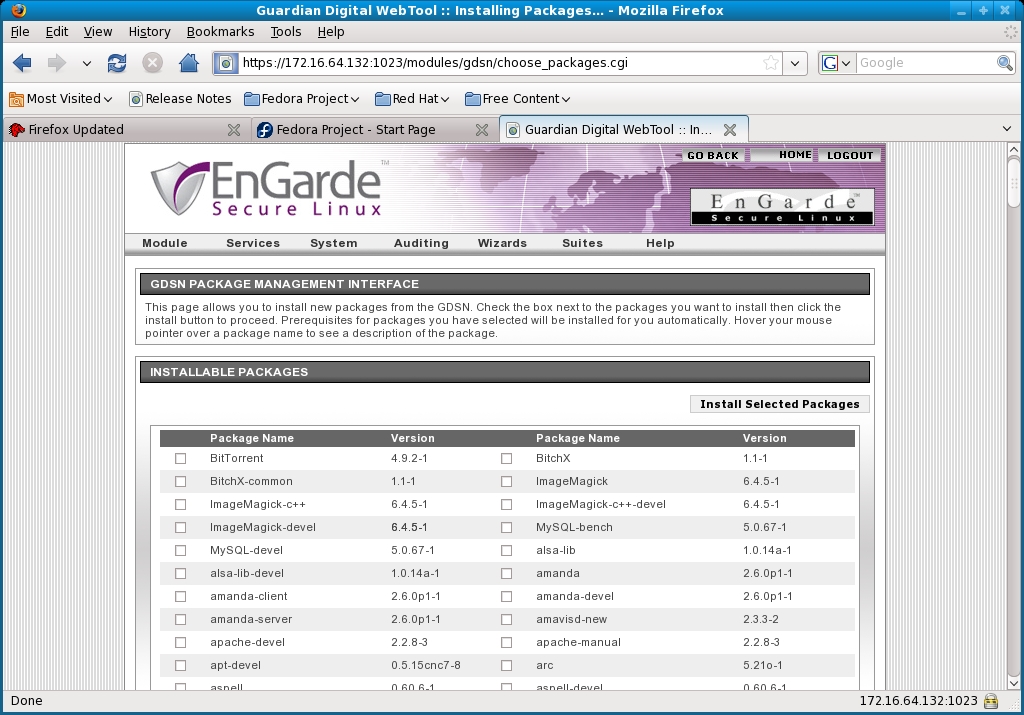Select the ImageMagick-c++ checkbox
Screen dimensions: 1024x715
click(x=180, y=505)
